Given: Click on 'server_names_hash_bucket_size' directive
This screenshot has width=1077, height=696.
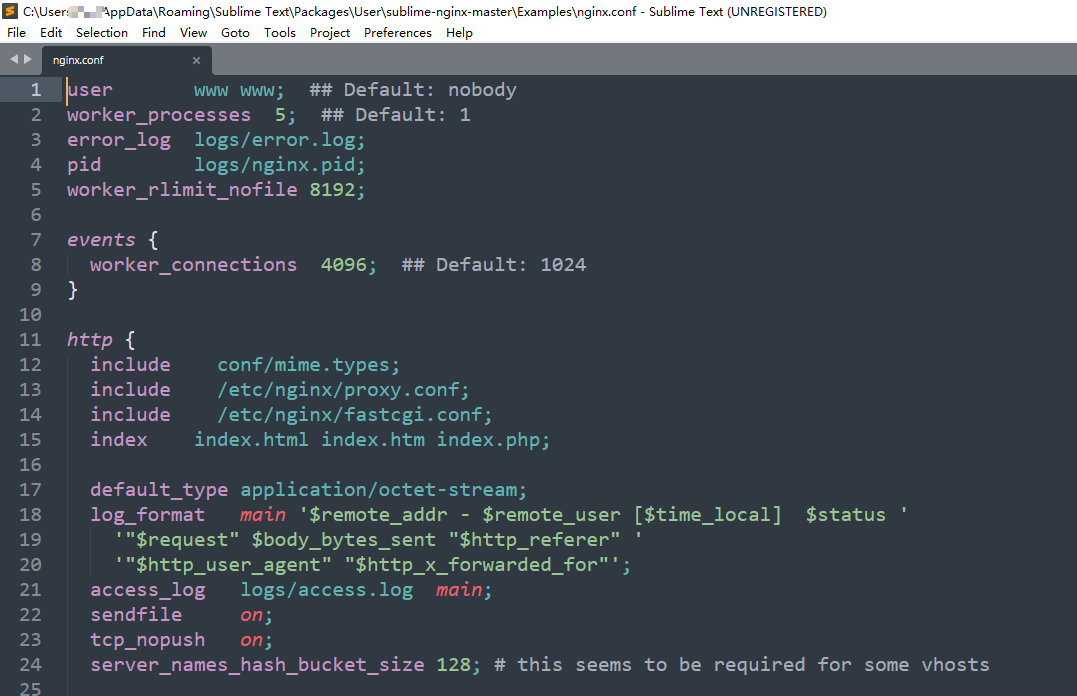Looking at the screenshot, I should coord(258,664).
